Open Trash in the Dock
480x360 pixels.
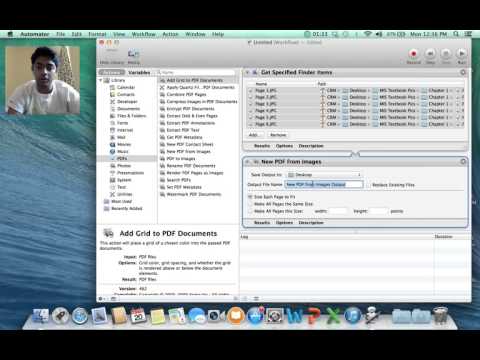tap(441, 315)
